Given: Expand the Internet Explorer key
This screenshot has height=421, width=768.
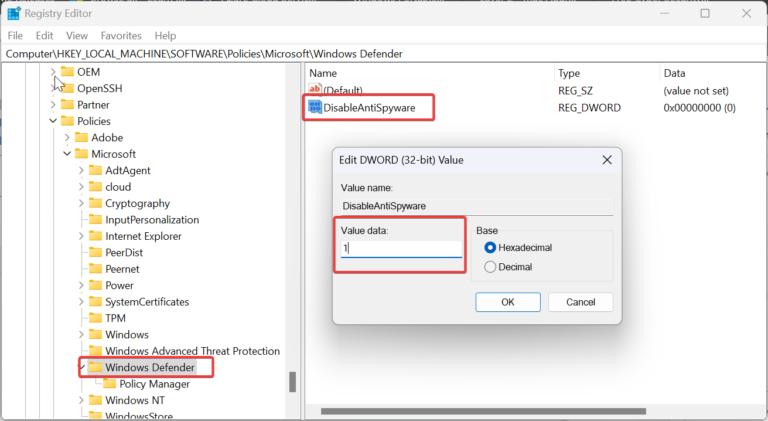Looking at the screenshot, I should (x=81, y=236).
